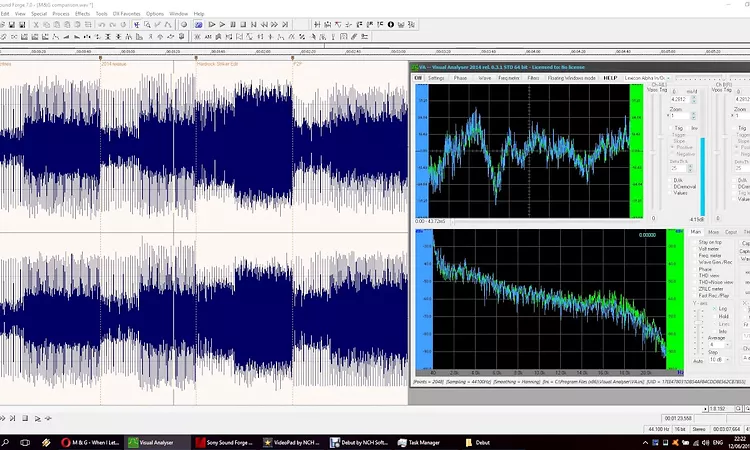Viewport: 750px width, 450px height.
Task: Click the Go to End transport icon
Action: tap(285, 24)
